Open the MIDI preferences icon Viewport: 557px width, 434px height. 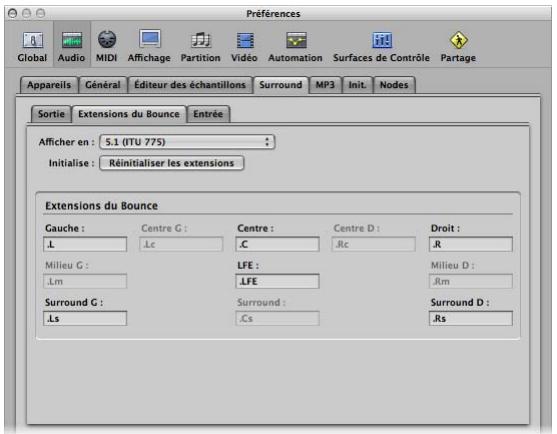[107, 47]
